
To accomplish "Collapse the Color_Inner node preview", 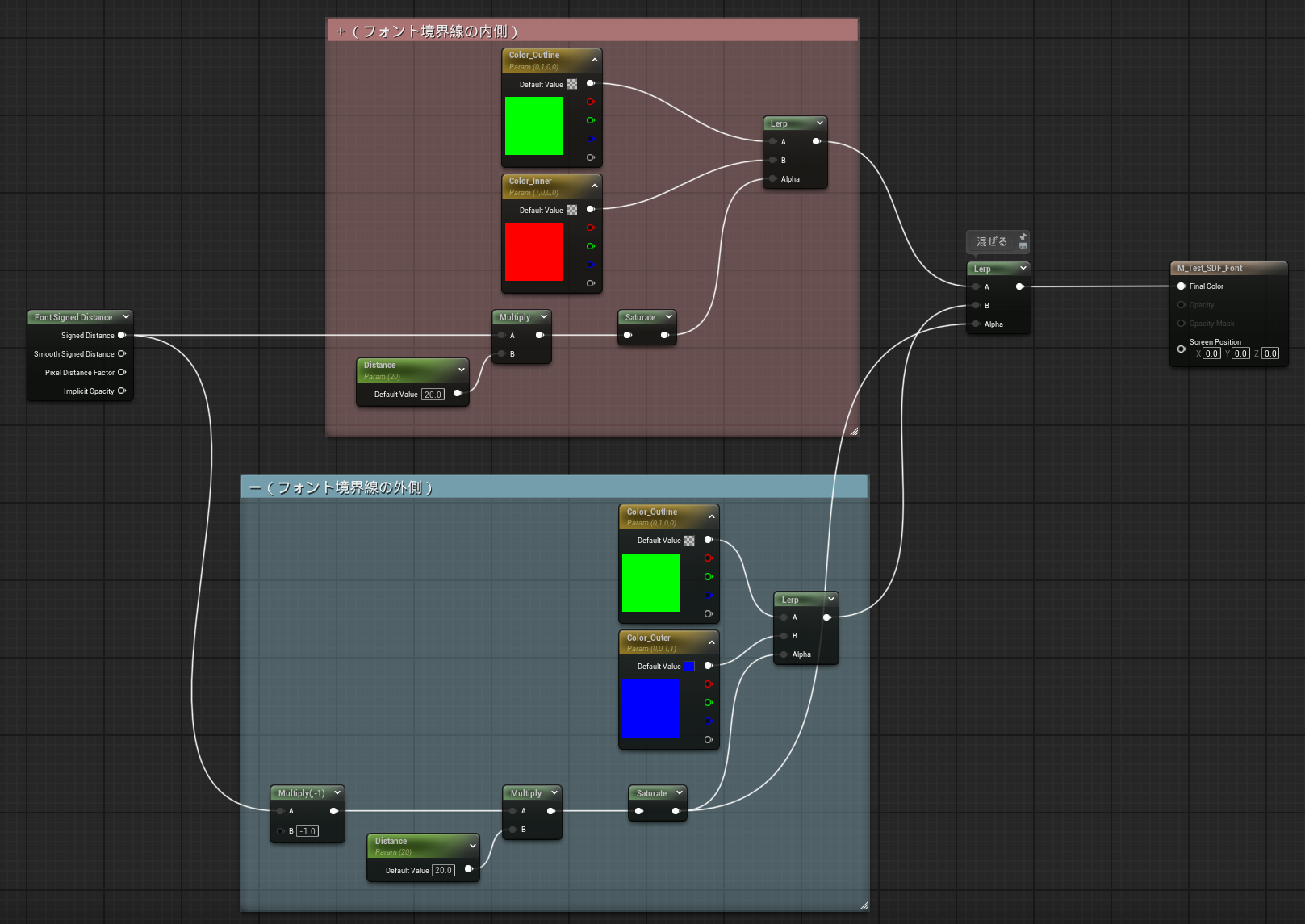I will pyautogui.click(x=595, y=186).
